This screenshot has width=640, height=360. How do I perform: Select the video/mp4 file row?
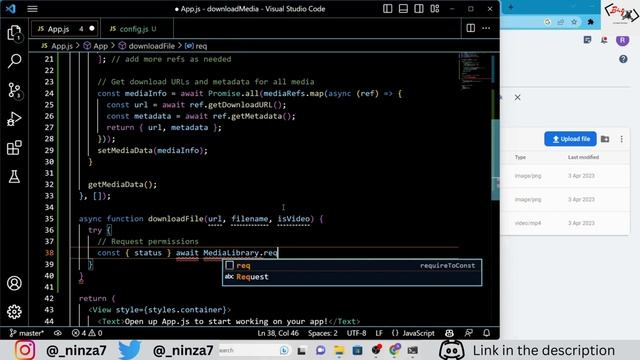565,223
